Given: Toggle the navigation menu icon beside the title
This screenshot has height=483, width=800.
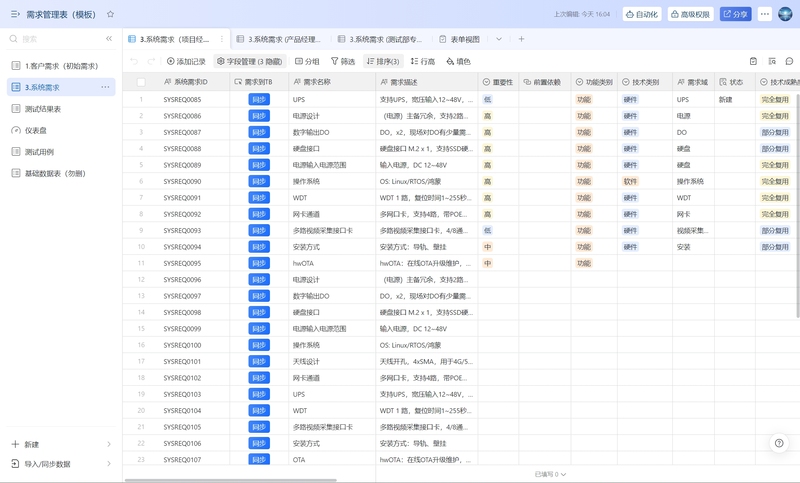Looking at the screenshot, I should click(x=15, y=14).
